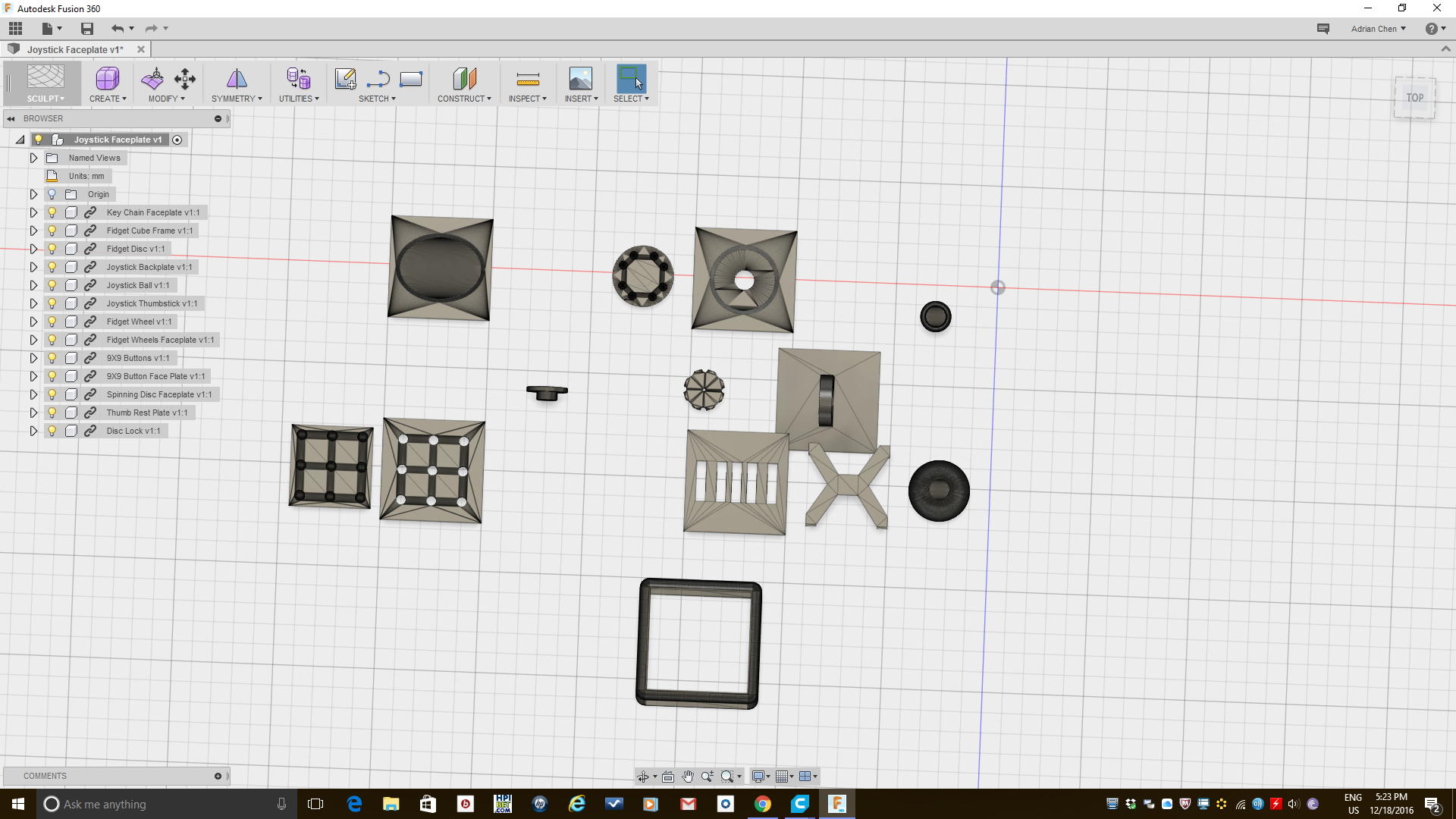Select the 9X9 Button Face Plate v1:1 item
The width and height of the screenshot is (1456, 819).
pos(155,376)
